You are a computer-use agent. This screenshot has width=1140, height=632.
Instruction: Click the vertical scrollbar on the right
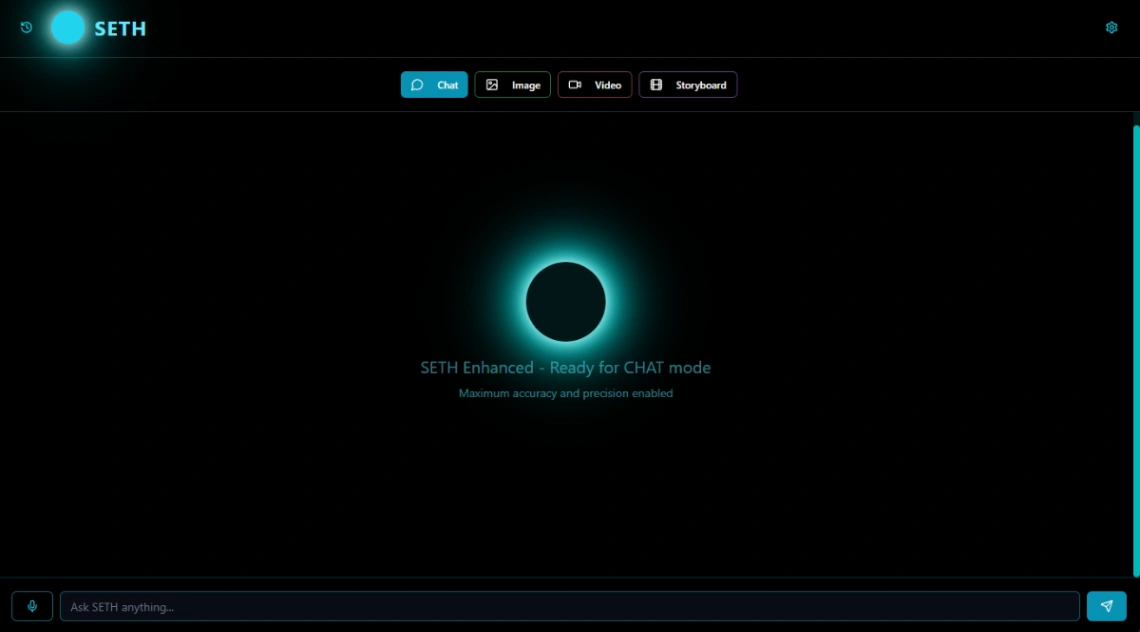(x=1136, y=351)
